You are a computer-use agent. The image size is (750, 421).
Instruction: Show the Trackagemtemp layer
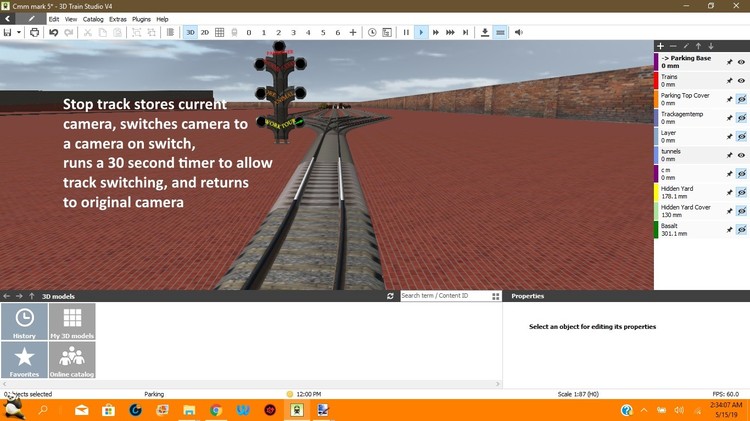[741, 118]
